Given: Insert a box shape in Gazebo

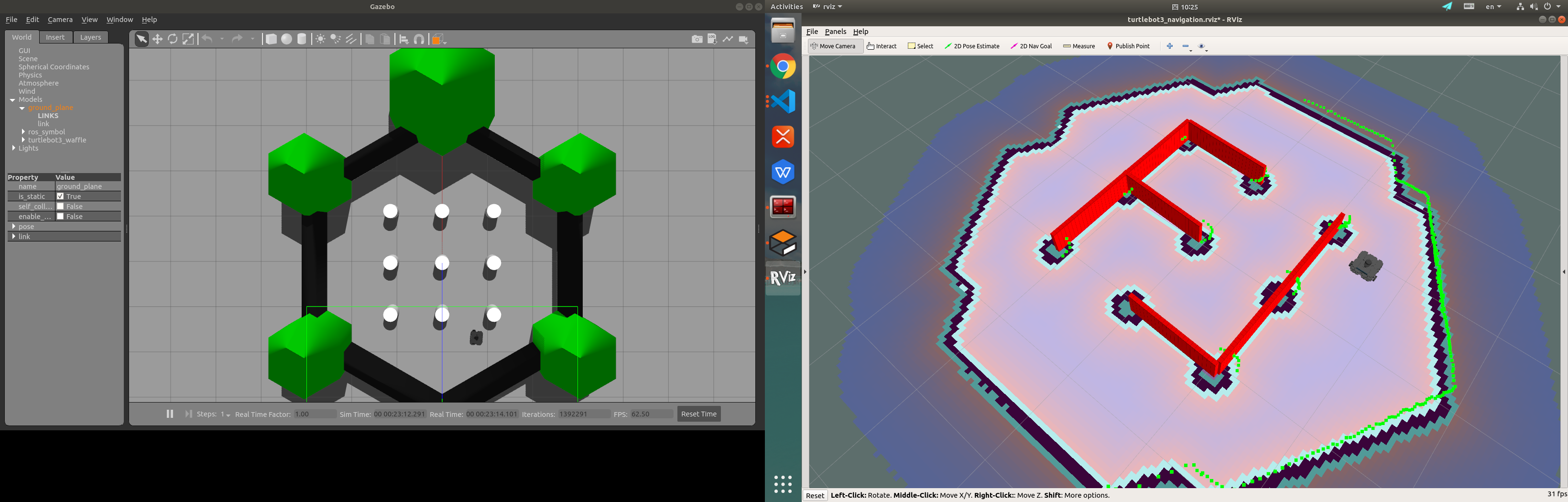Looking at the screenshot, I should tap(271, 39).
